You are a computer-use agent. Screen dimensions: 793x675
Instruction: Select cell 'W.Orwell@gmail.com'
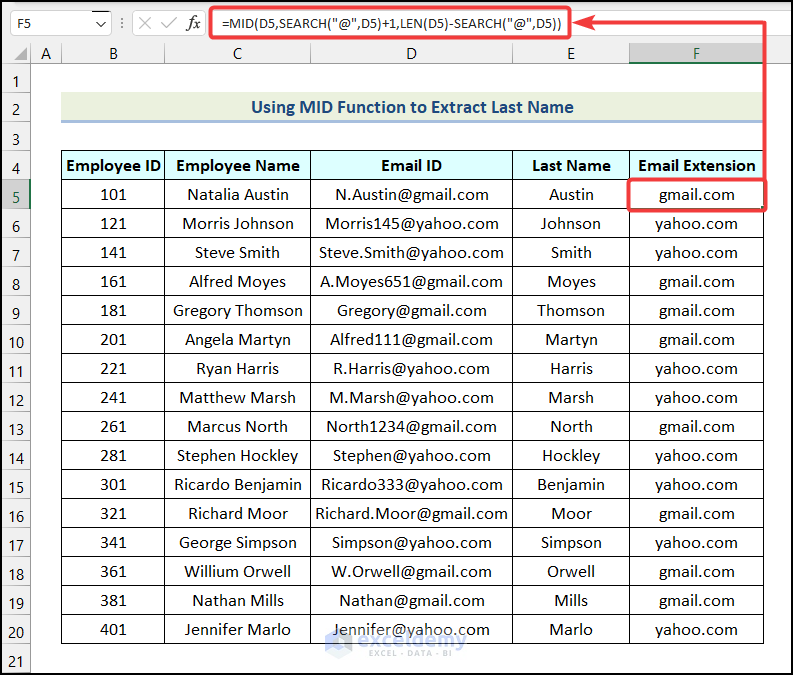click(x=412, y=571)
